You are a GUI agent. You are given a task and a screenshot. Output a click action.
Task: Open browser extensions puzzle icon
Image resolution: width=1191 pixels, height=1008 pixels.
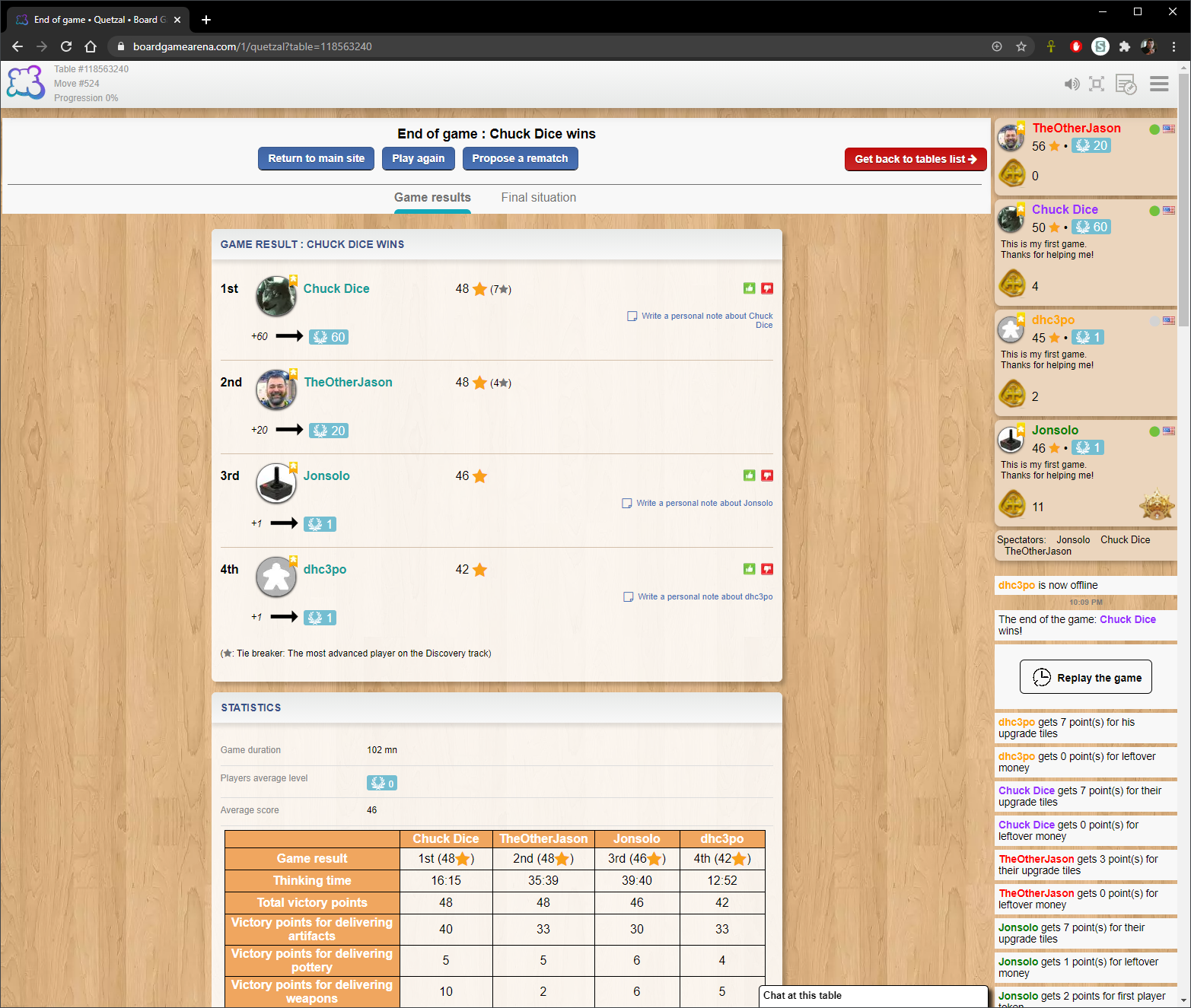coord(1124,46)
